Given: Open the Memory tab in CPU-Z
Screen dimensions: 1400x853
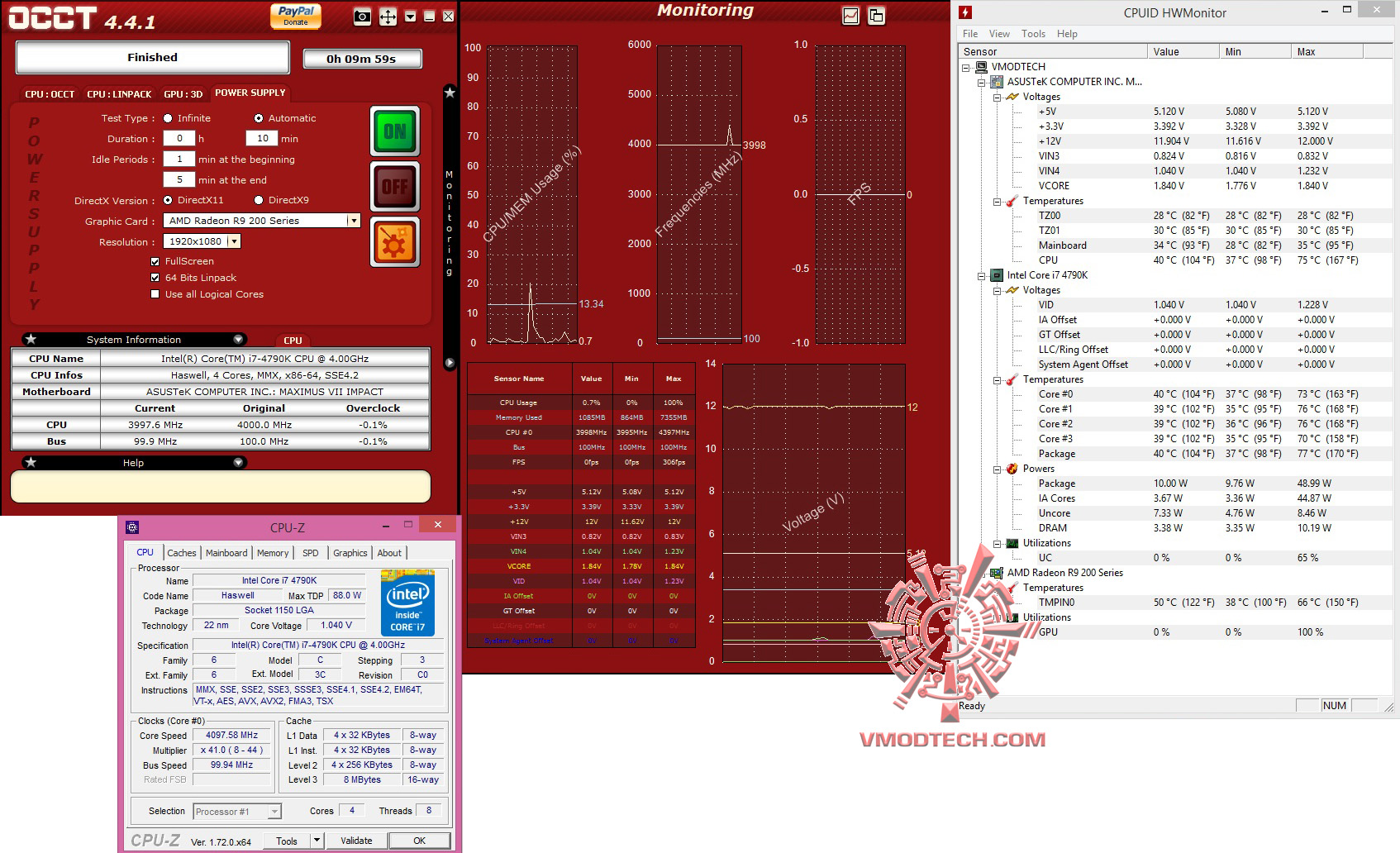Looking at the screenshot, I should pyautogui.click(x=273, y=553).
